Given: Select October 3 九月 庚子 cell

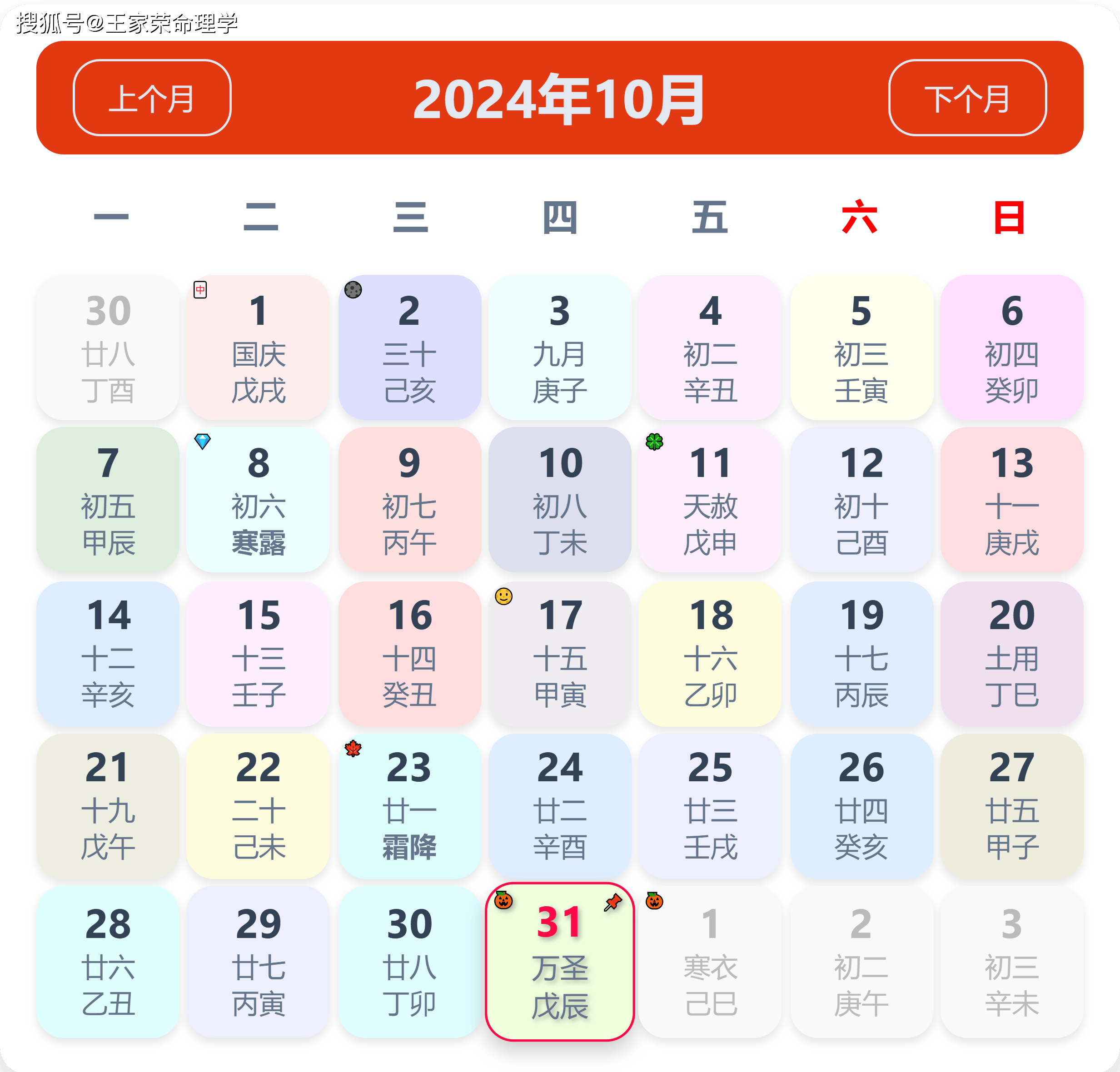Looking at the screenshot, I should [559, 347].
